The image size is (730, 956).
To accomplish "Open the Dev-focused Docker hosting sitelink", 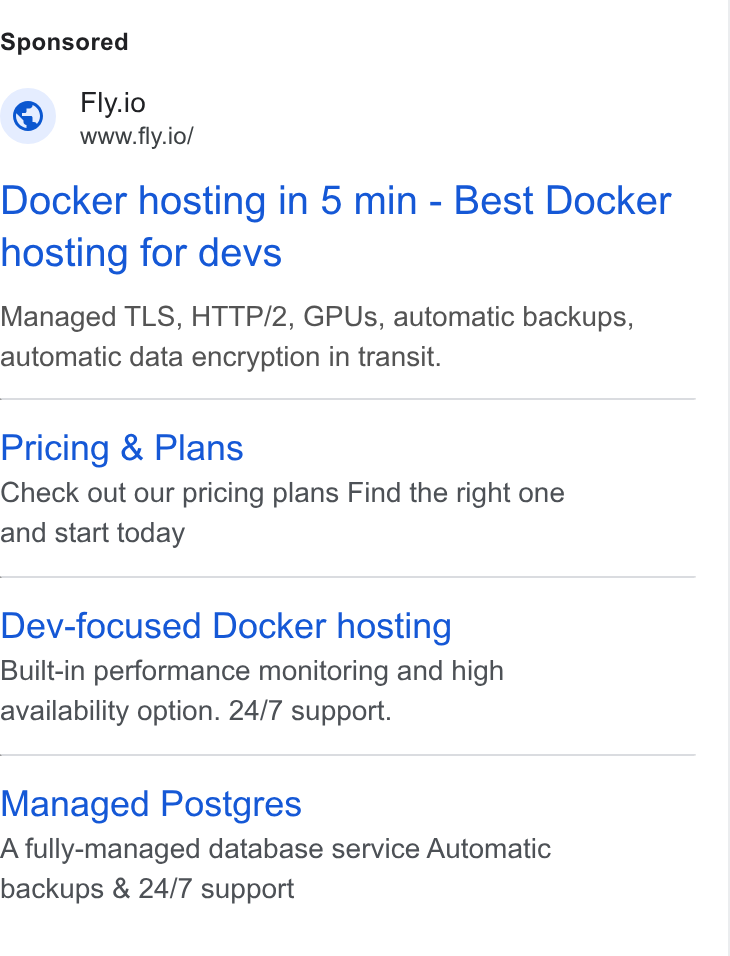I will coord(226,626).
